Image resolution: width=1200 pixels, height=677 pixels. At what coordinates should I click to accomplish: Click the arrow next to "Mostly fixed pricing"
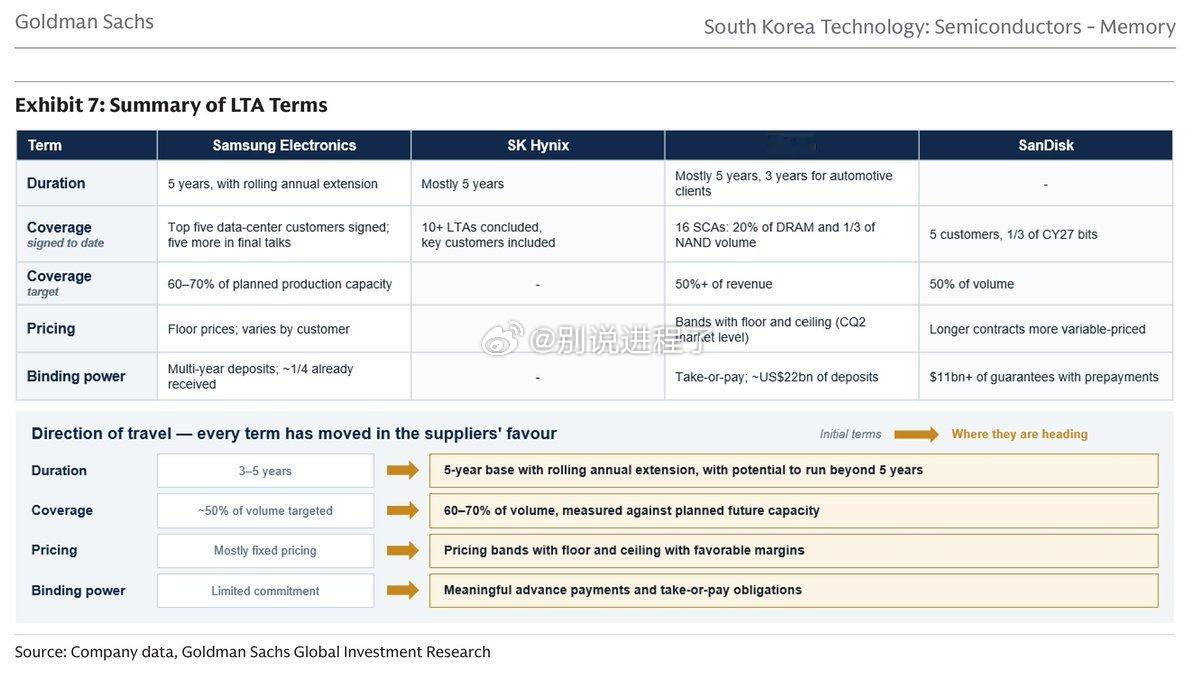pos(402,550)
